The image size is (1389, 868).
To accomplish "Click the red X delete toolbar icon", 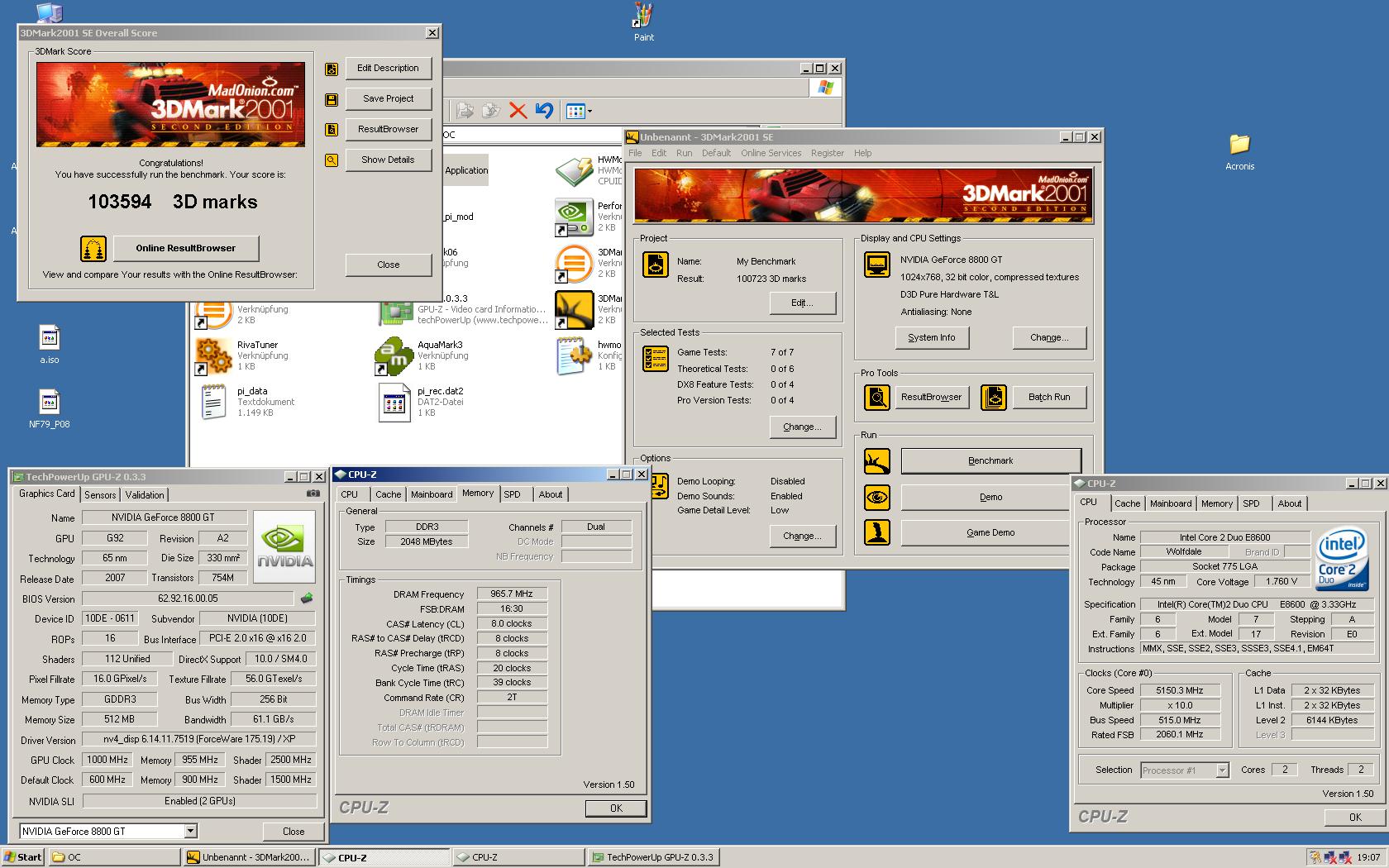I will 518,111.
